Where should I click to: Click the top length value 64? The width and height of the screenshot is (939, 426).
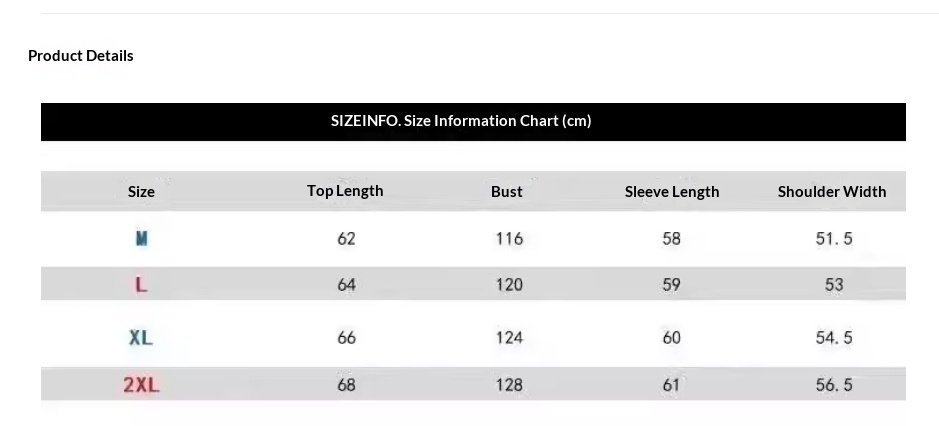tap(346, 285)
